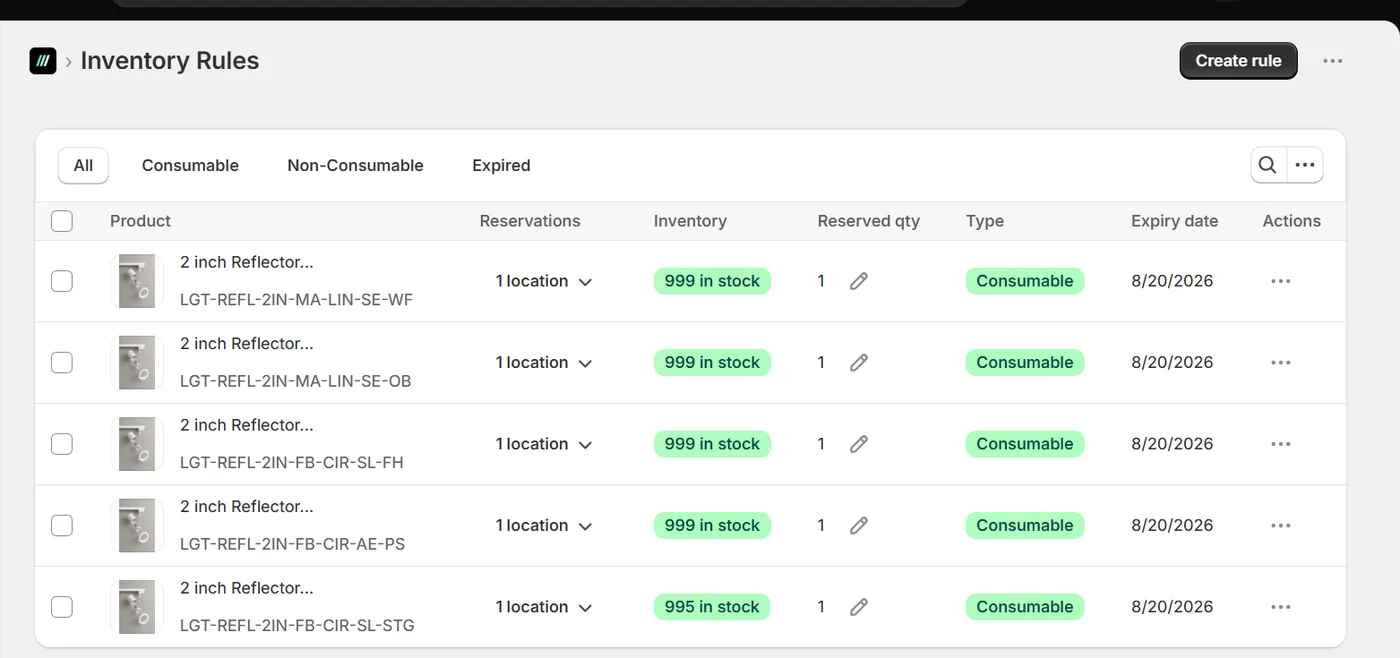Open the table filter bar more-options ellipsis
This screenshot has height=658, width=1400.
point(1305,165)
